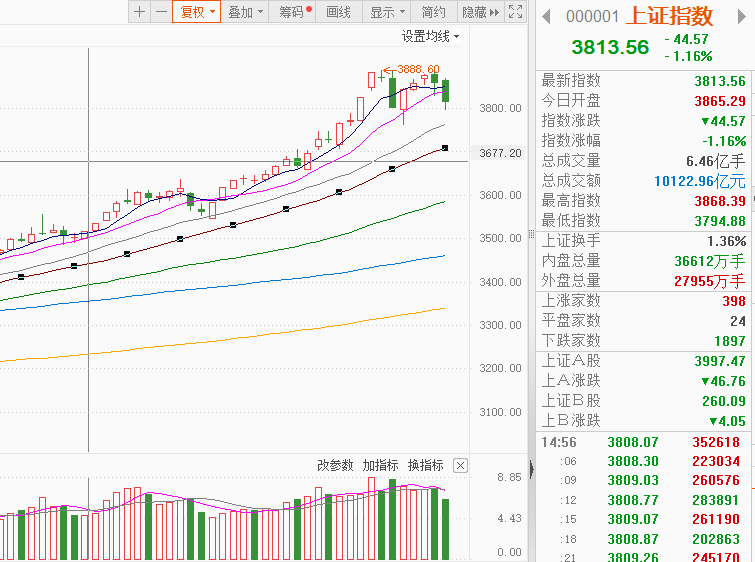Screen dimensions: 755x562
Task: Go to previous stock with left arrow
Action: (x=546, y=15)
